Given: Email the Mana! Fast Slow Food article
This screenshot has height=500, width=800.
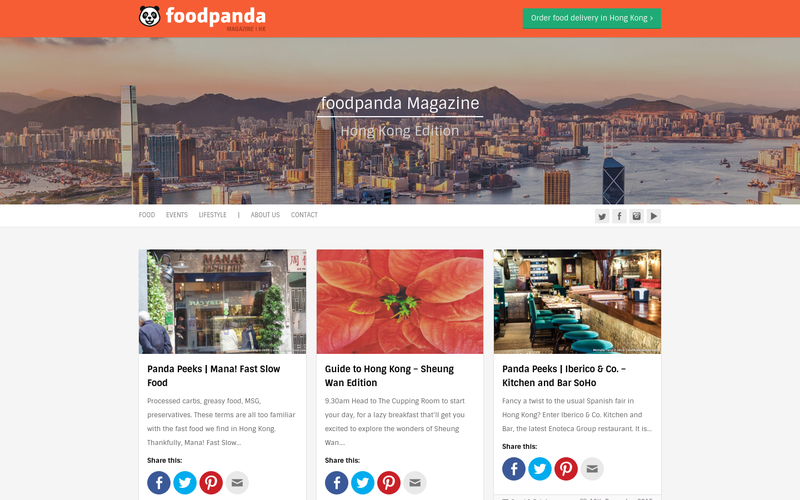Looking at the screenshot, I should pyautogui.click(x=237, y=483).
